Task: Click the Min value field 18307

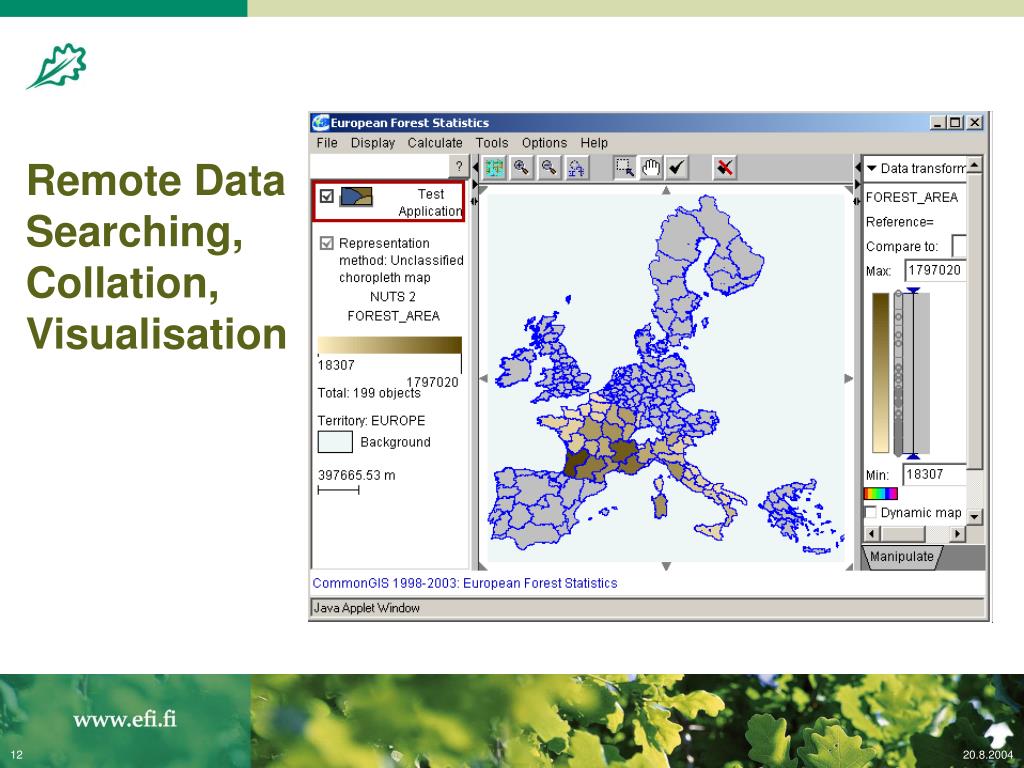Action: [x=935, y=474]
